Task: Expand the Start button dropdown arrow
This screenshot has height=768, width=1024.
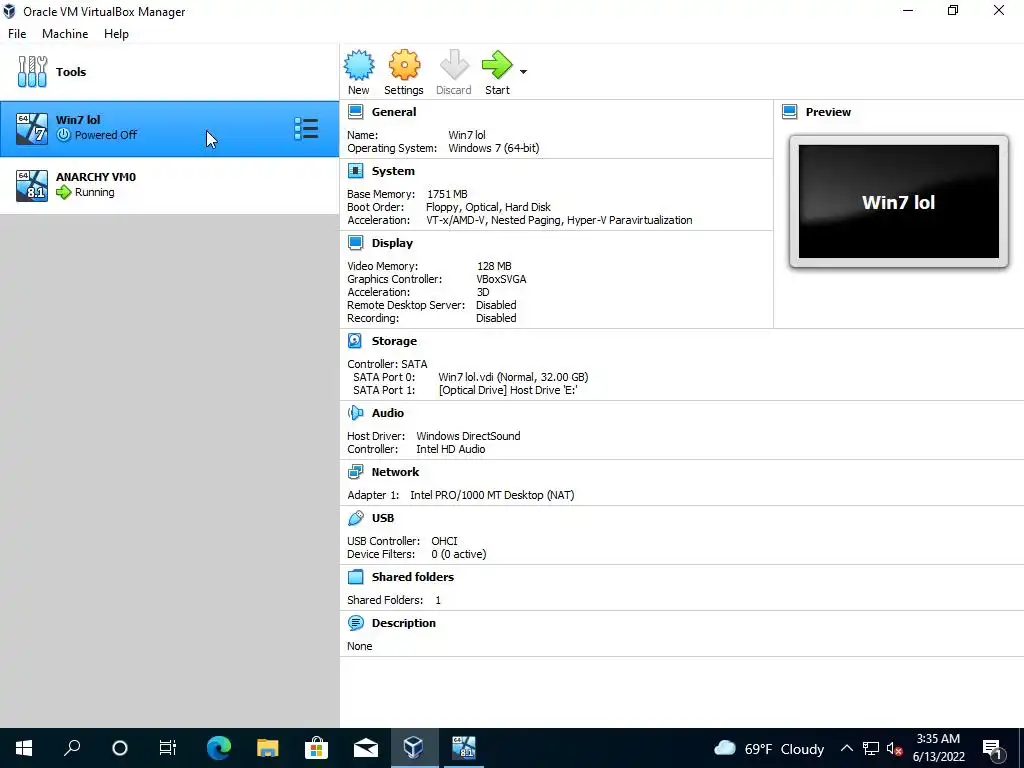Action: pyautogui.click(x=523, y=72)
